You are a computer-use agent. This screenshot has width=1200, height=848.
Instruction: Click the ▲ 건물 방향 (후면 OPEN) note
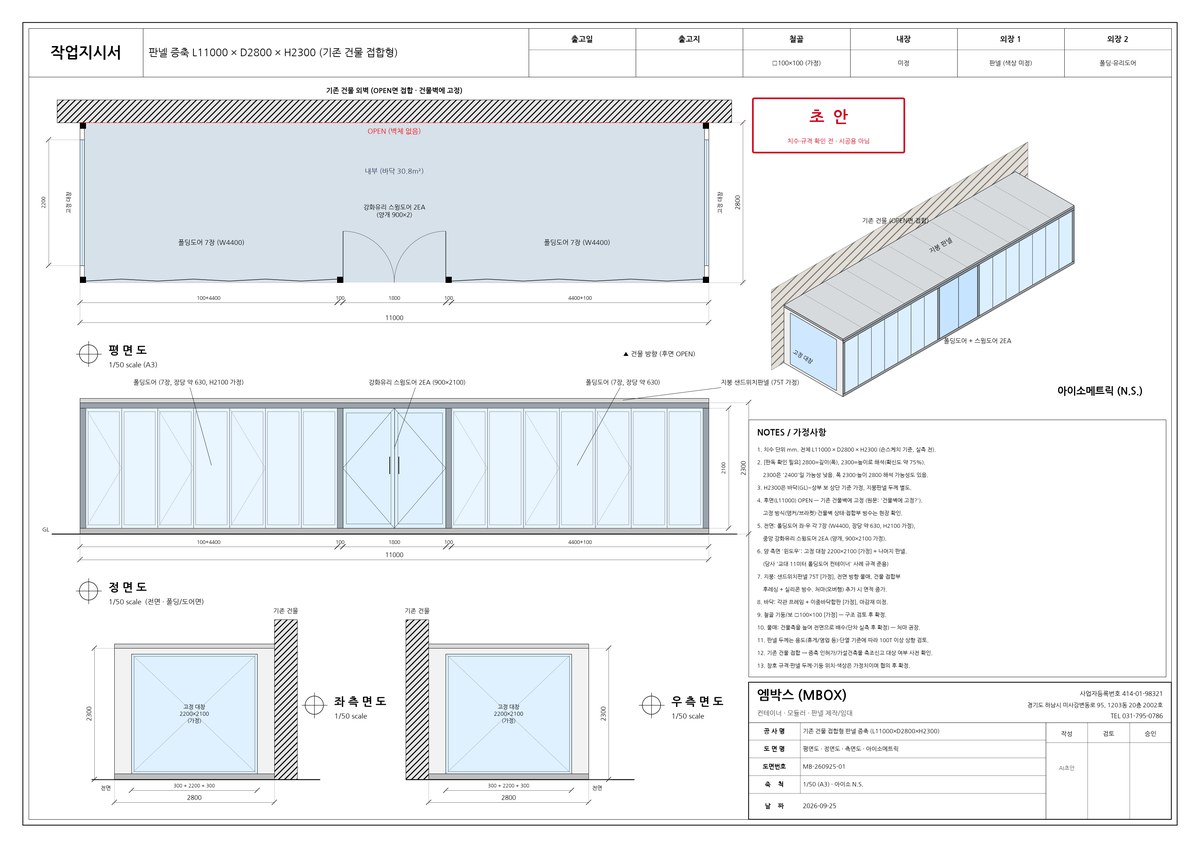(658, 354)
